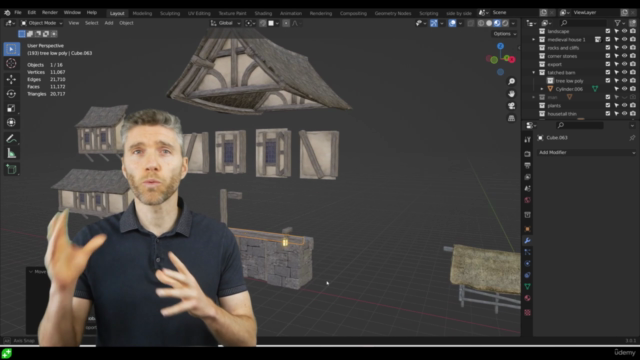
Task: Click the pan view hand icon
Action: (x=511, y=94)
